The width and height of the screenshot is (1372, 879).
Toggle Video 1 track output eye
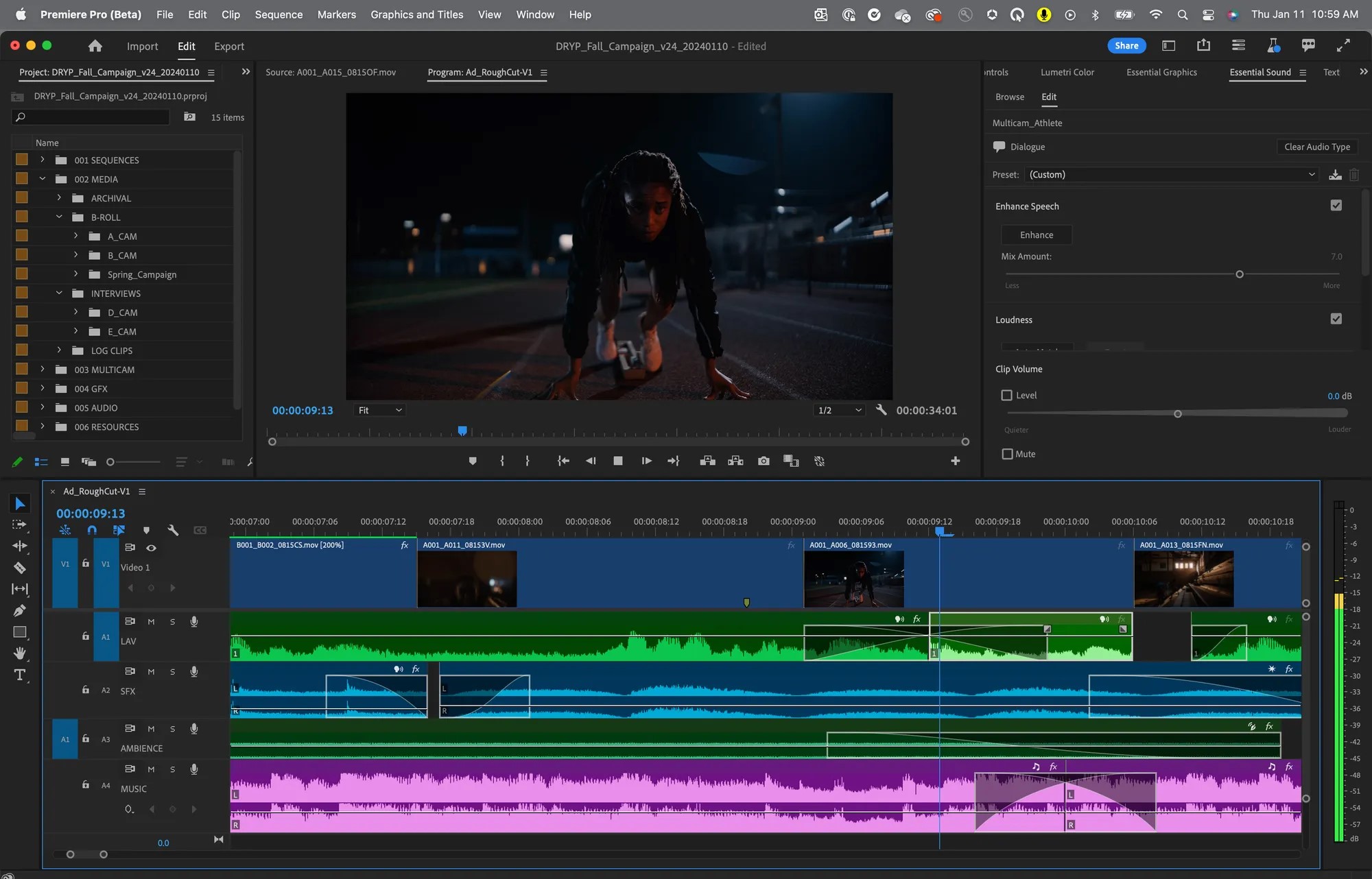click(x=151, y=548)
